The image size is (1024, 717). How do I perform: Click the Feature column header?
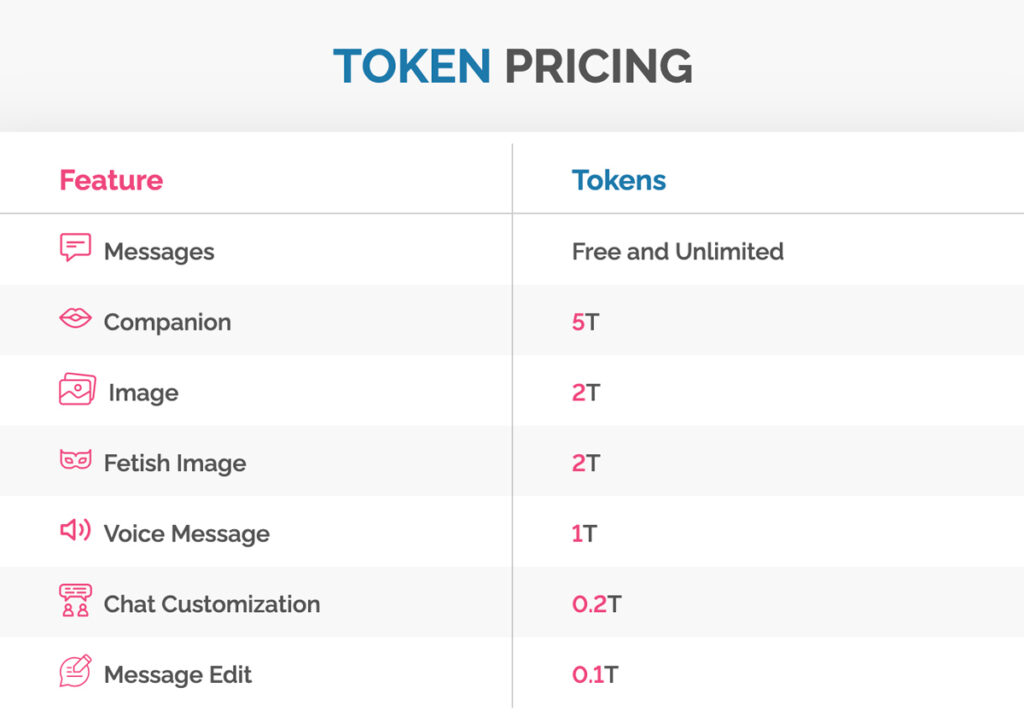[111, 180]
